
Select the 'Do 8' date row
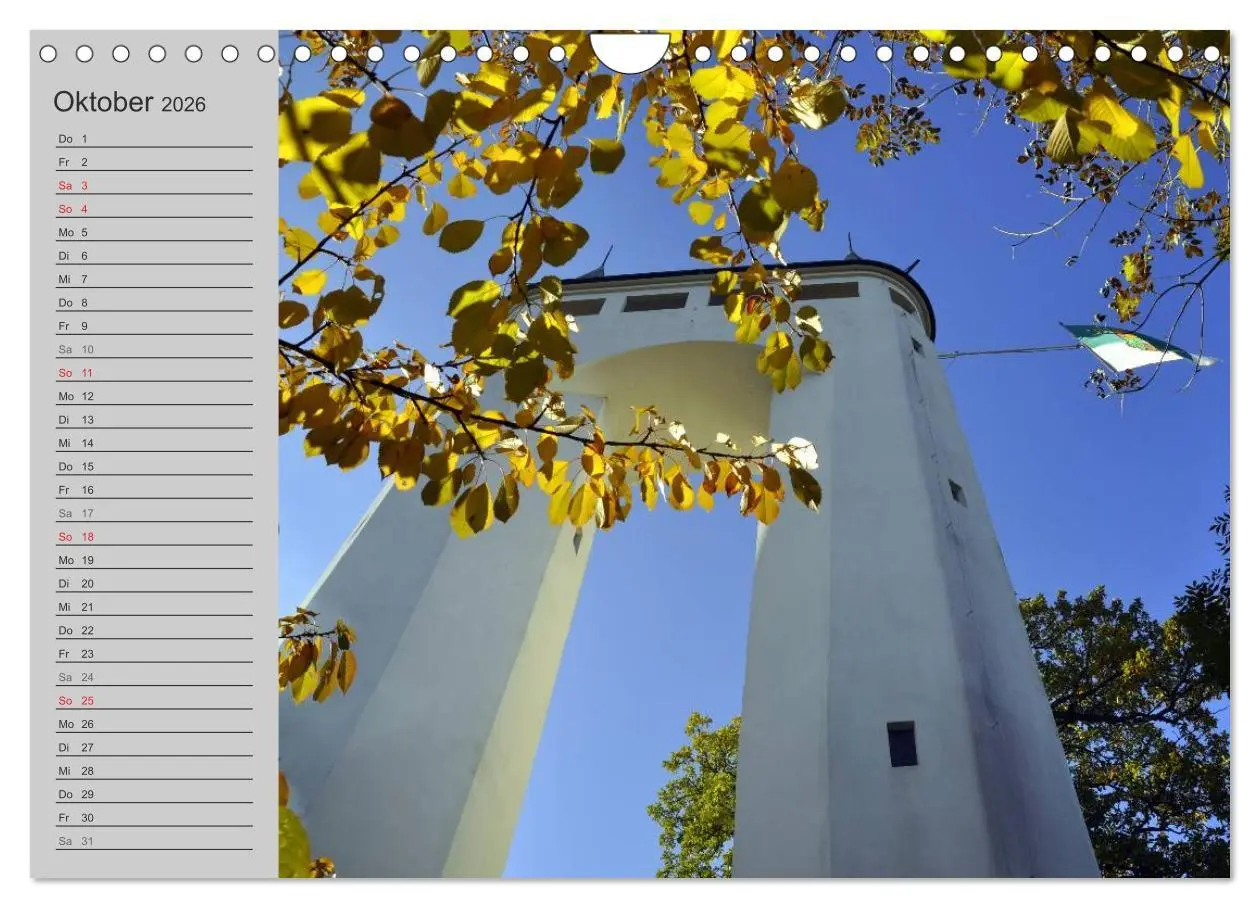(154, 302)
